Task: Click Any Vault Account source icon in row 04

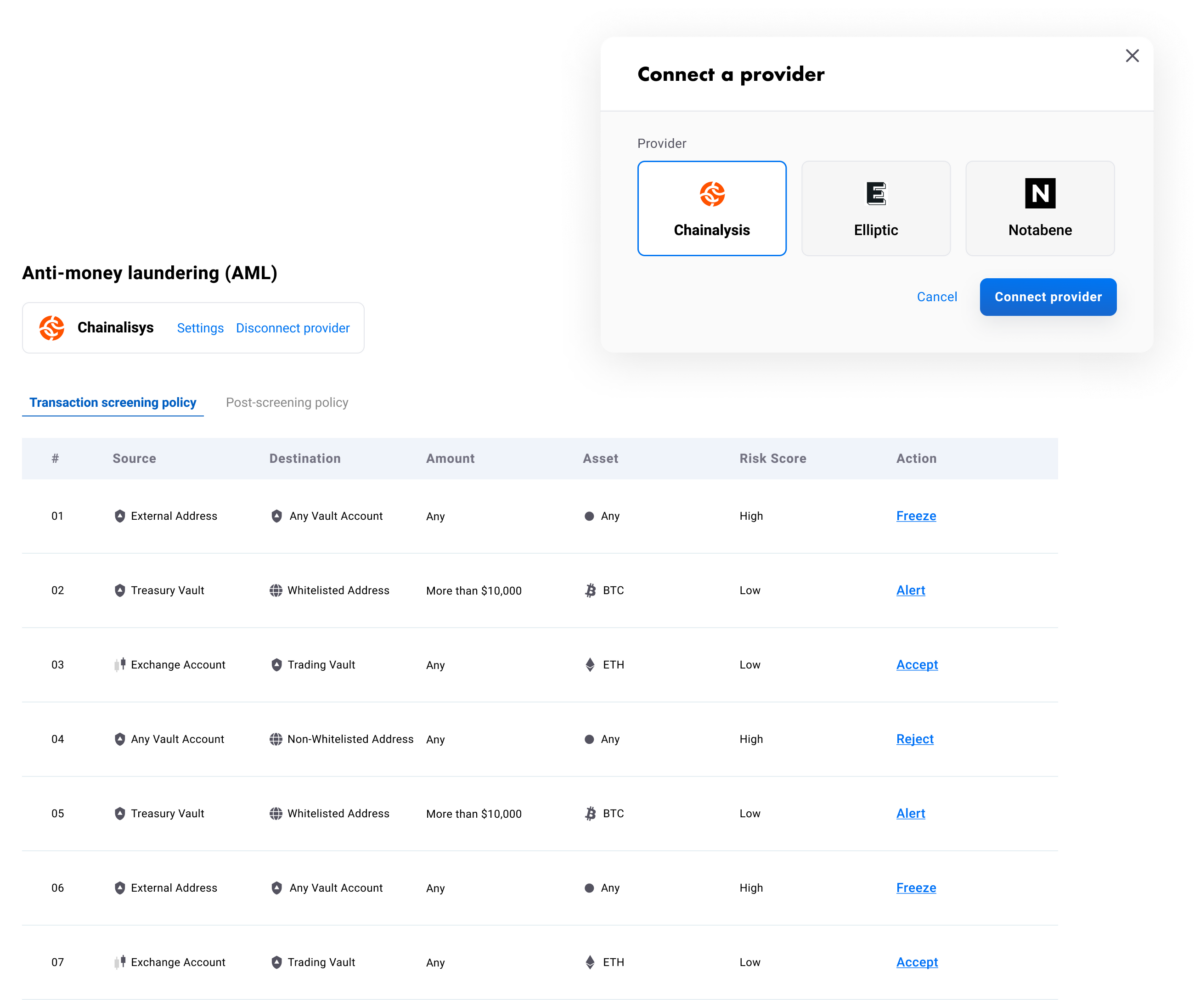Action: [x=120, y=739]
